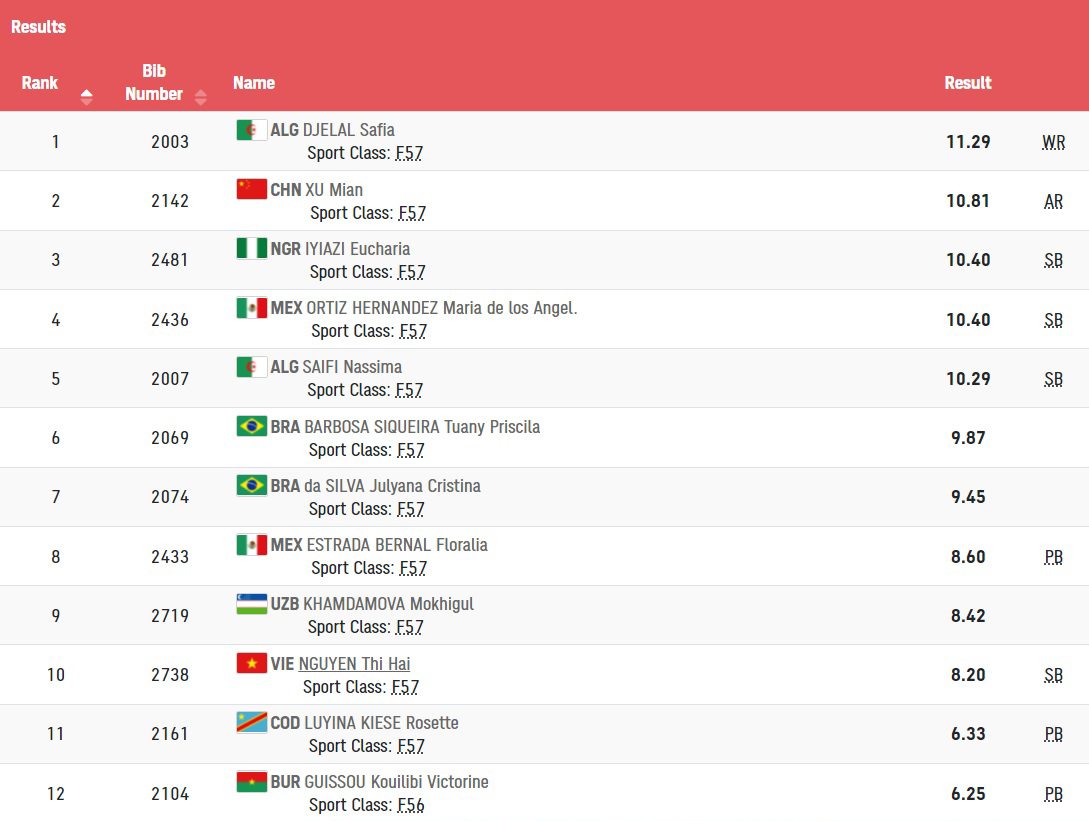Sort by Bib Number arrows icon
The width and height of the screenshot is (1089, 821).
pyautogui.click(x=201, y=97)
